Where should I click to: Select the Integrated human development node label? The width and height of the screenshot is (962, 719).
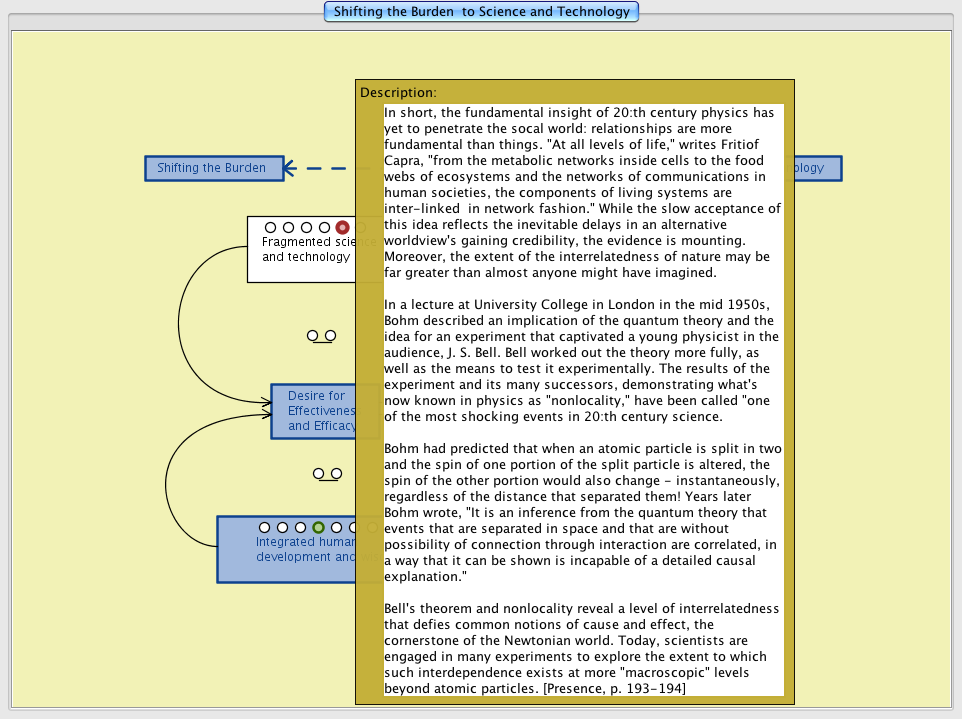tap(300, 550)
